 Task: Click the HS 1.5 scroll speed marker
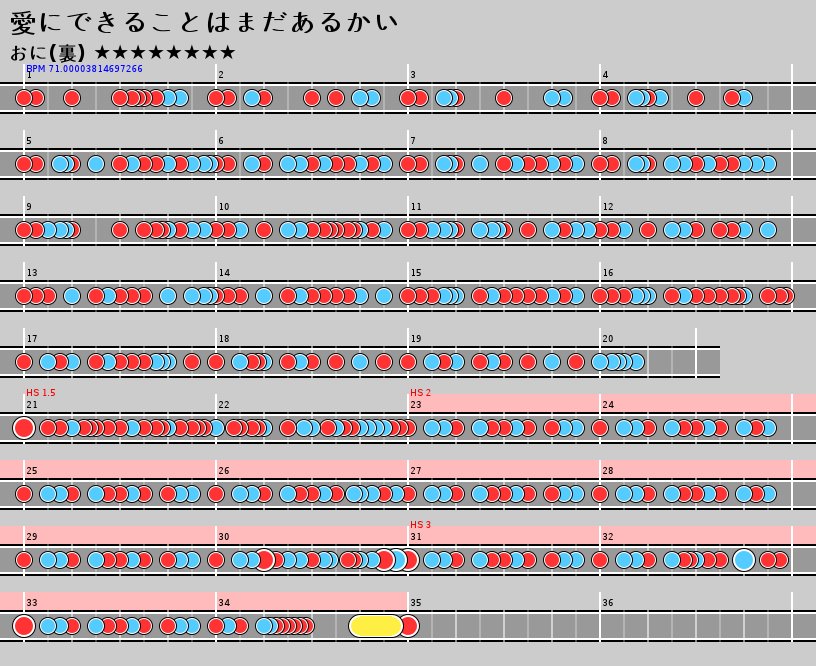point(41,393)
